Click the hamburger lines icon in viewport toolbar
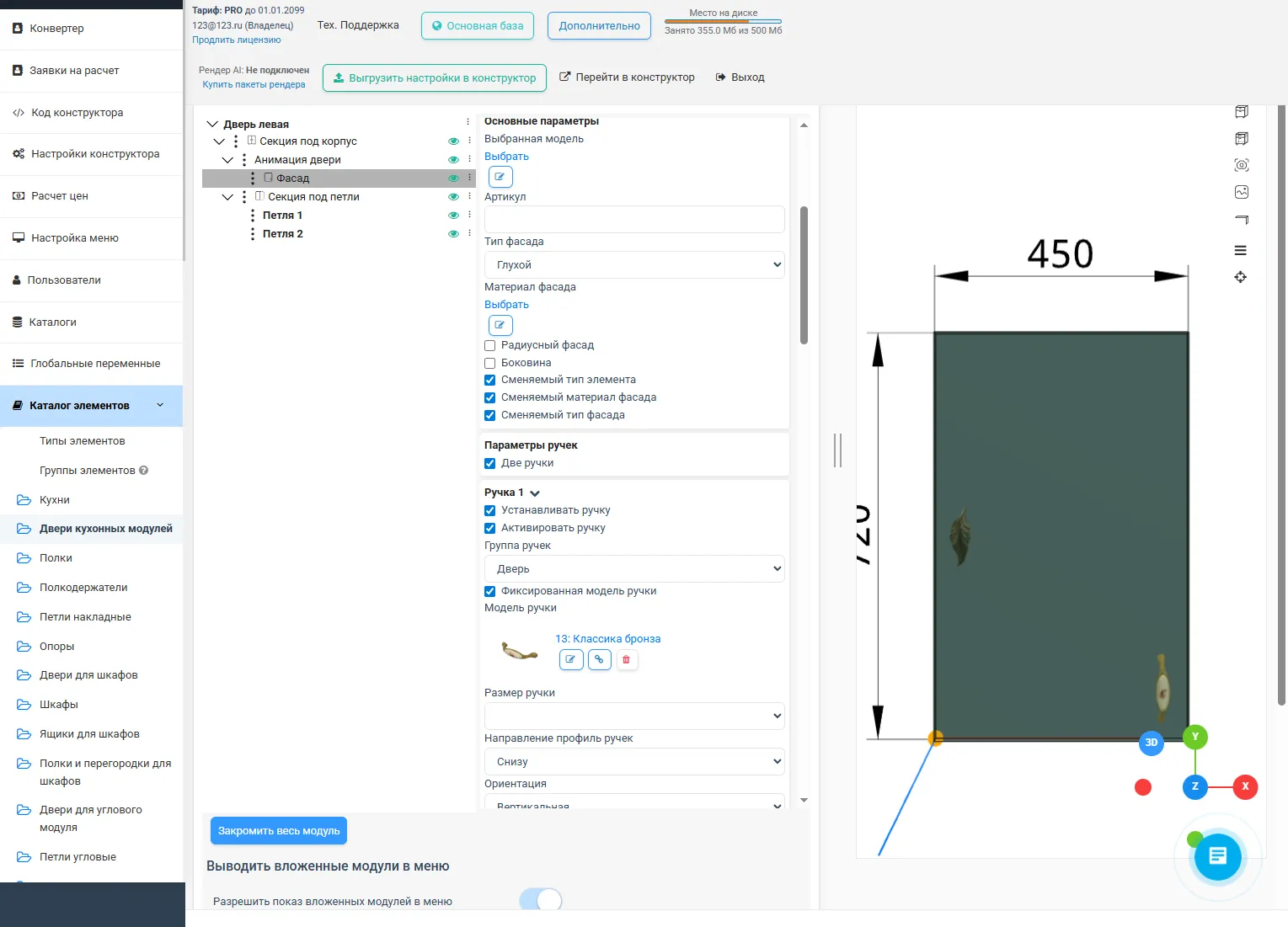 pyautogui.click(x=1240, y=250)
